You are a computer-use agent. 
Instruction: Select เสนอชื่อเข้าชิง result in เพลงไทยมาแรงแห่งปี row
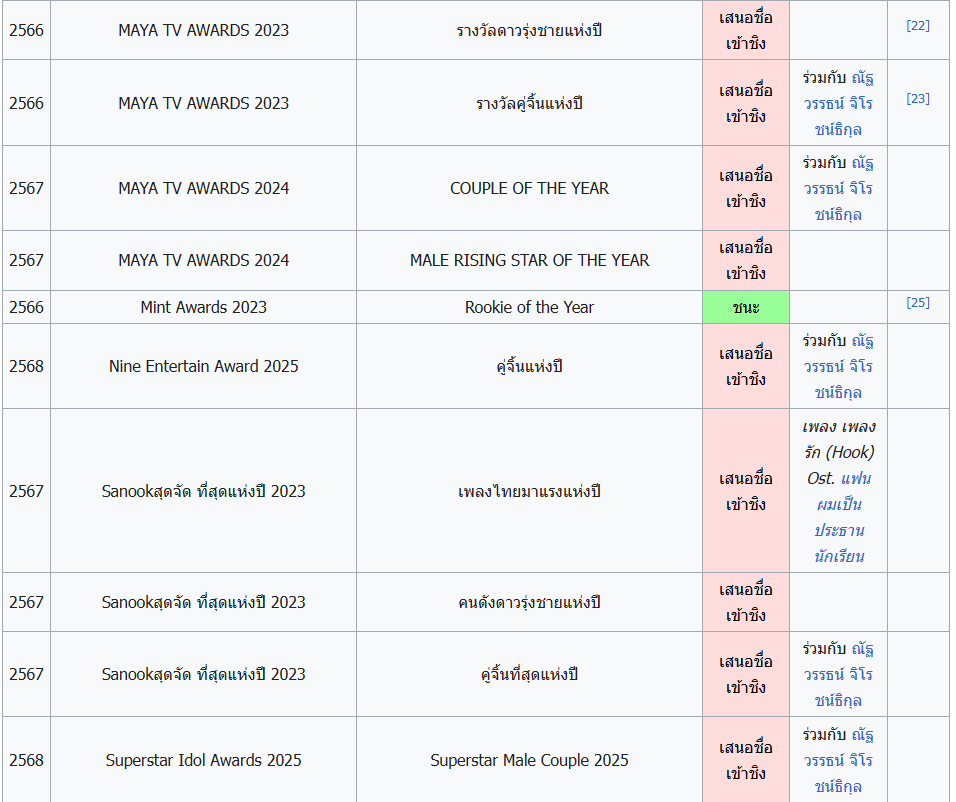[x=746, y=491]
